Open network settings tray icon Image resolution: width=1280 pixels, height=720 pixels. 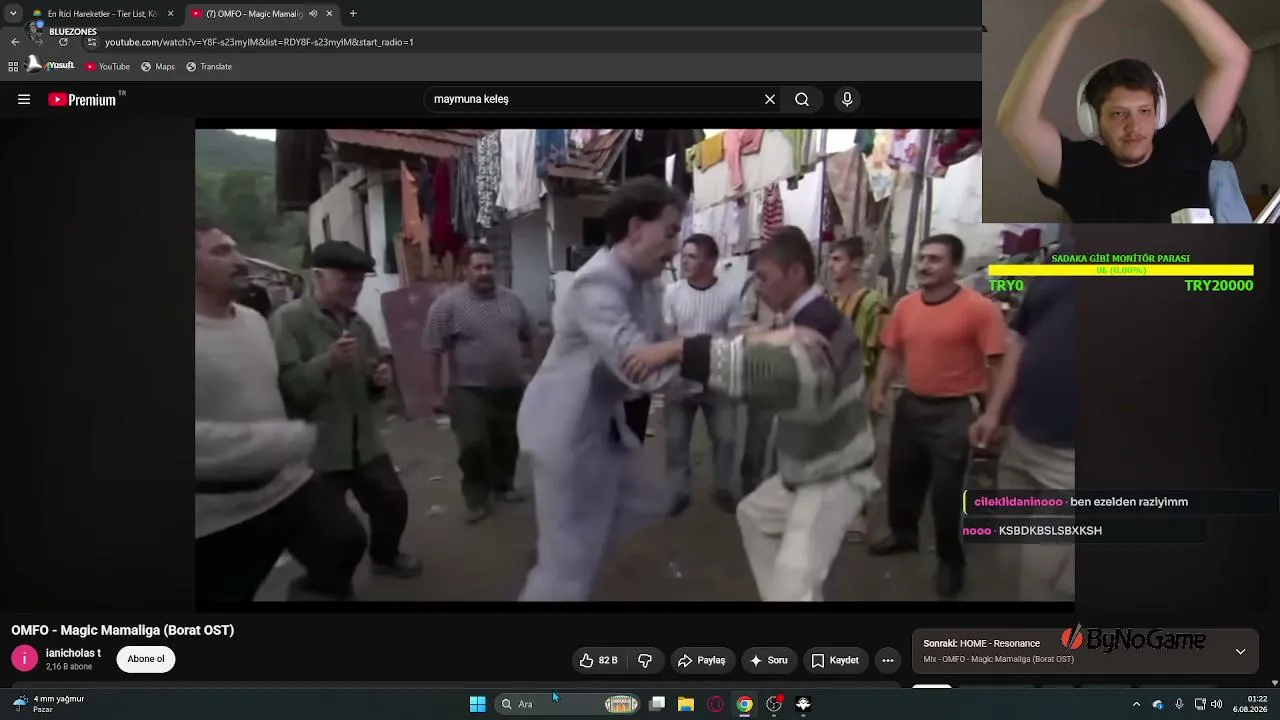pyautogui.click(x=1200, y=704)
